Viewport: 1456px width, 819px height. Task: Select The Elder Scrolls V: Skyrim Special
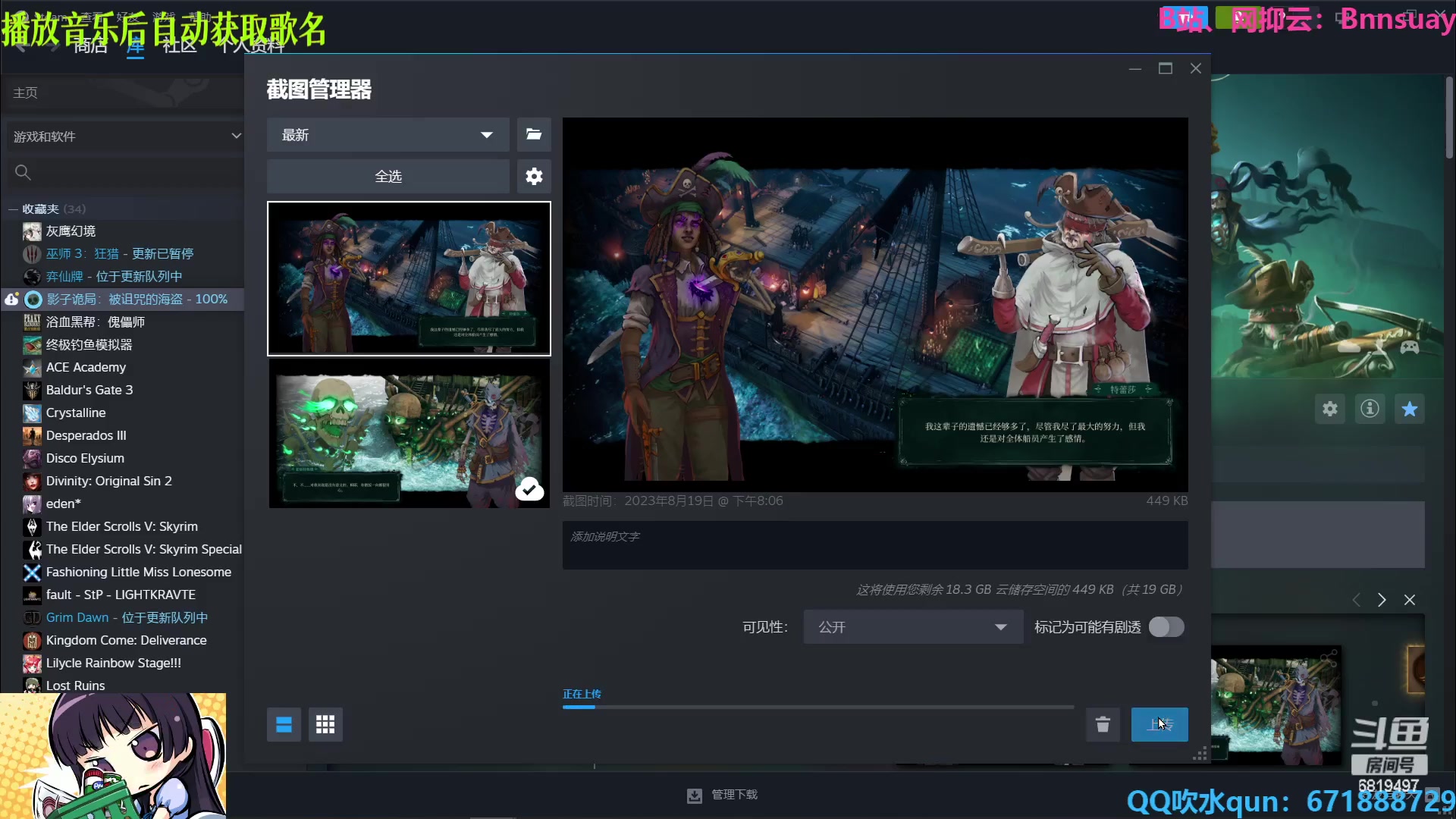click(143, 549)
